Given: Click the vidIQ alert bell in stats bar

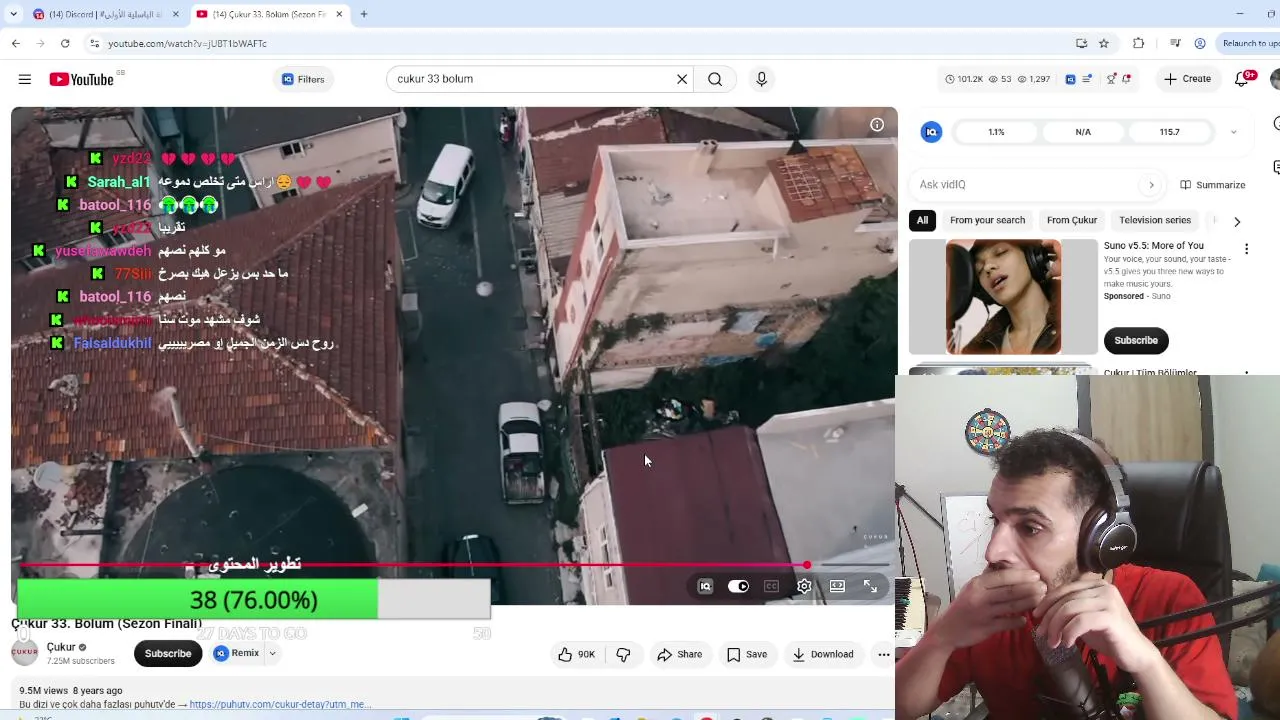Looking at the screenshot, I should pyautogui.click(x=1126, y=79).
